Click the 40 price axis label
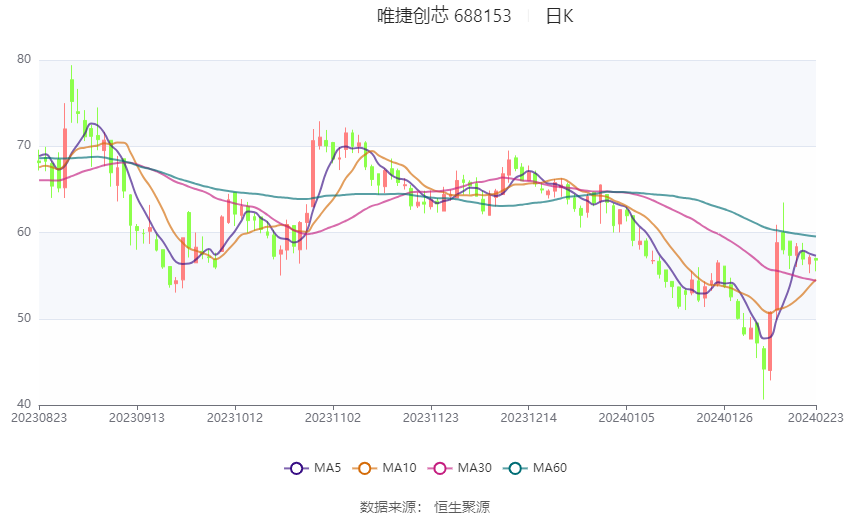Screen dimensions: 850x517 (24, 404)
